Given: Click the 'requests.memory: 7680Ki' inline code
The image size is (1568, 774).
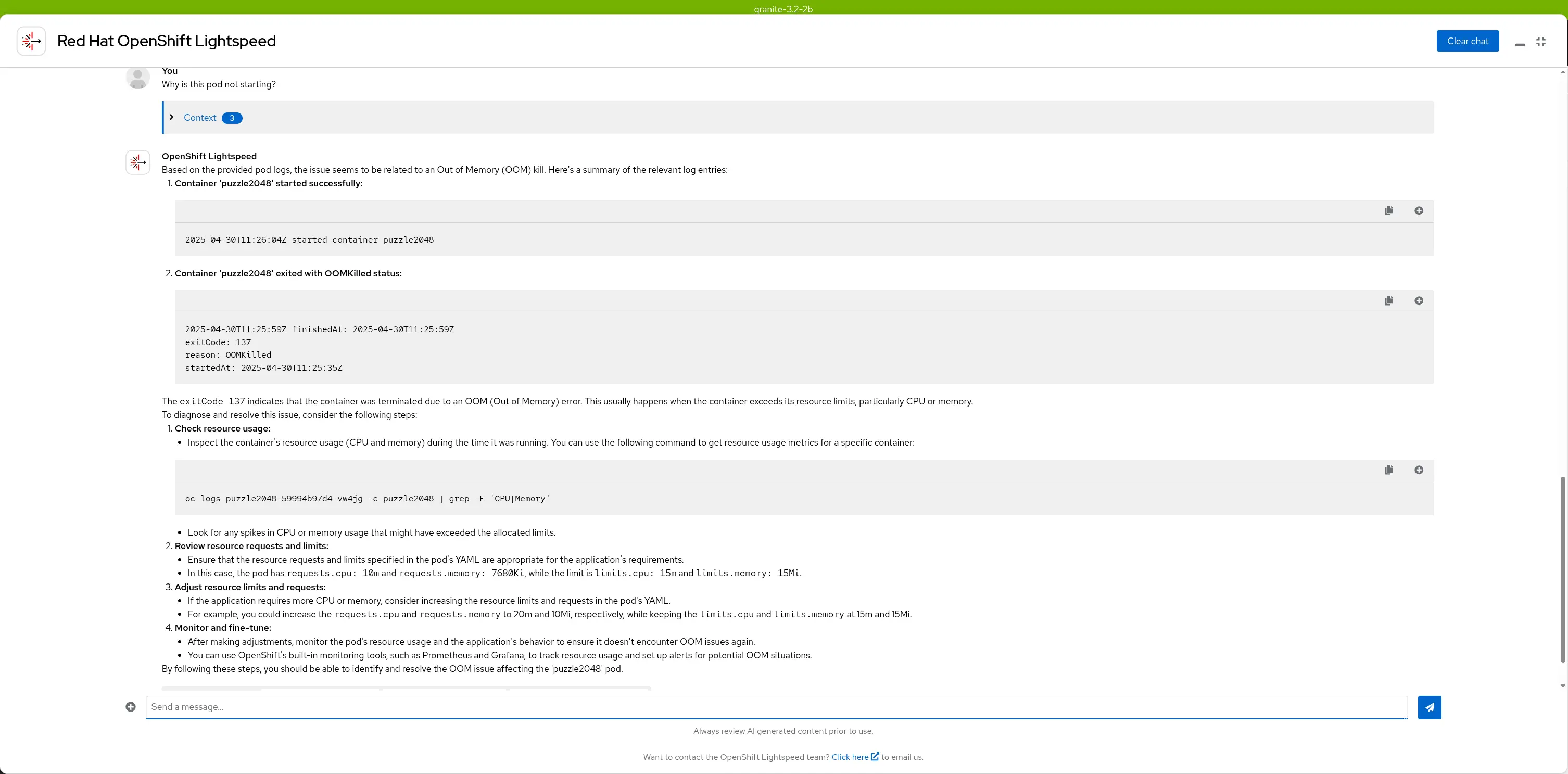Looking at the screenshot, I should (461, 573).
